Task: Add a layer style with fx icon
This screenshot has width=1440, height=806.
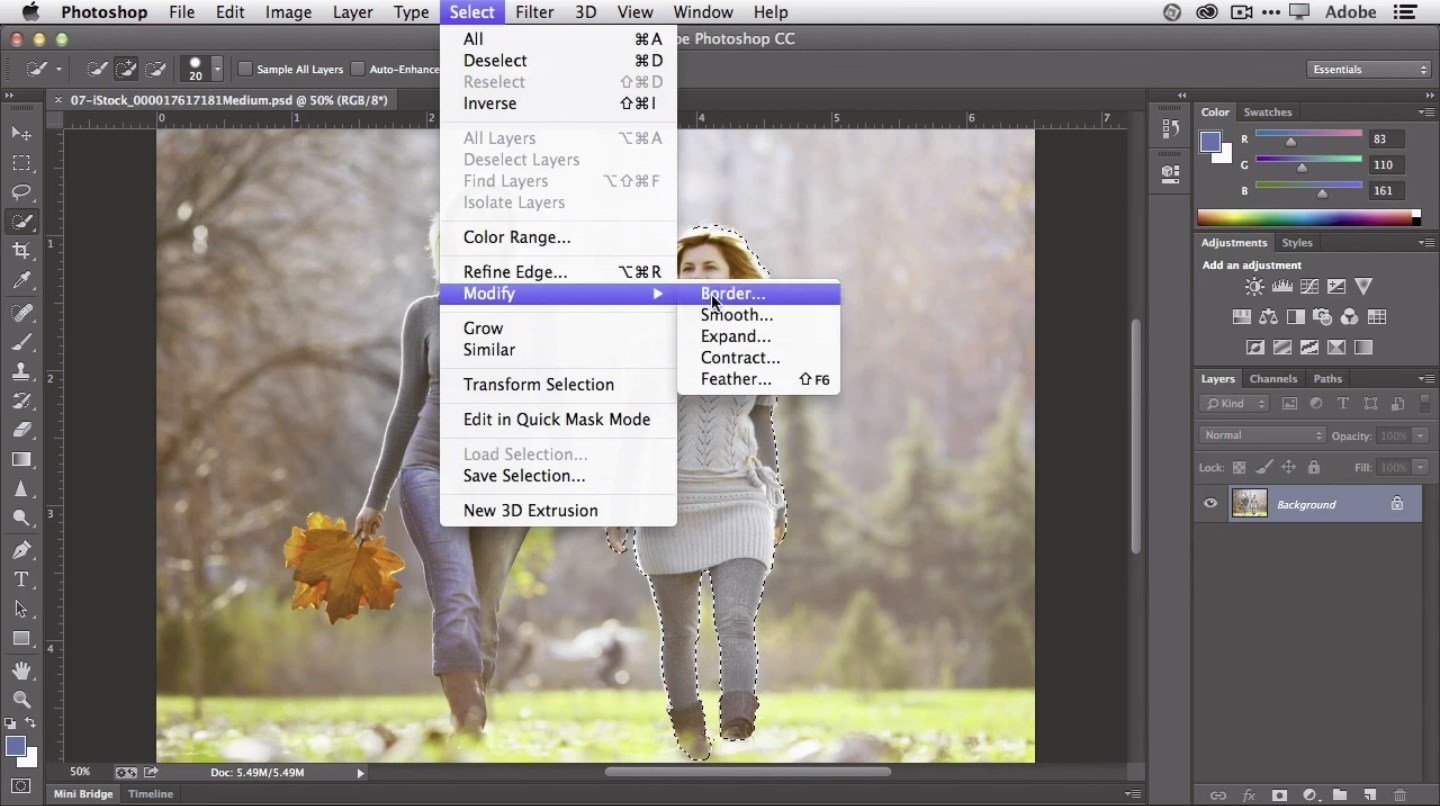Action: tap(1248, 796)
